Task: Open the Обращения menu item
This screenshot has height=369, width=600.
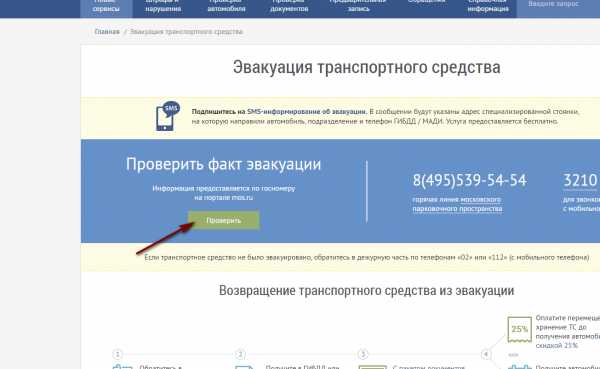Action: coord(426,2)
